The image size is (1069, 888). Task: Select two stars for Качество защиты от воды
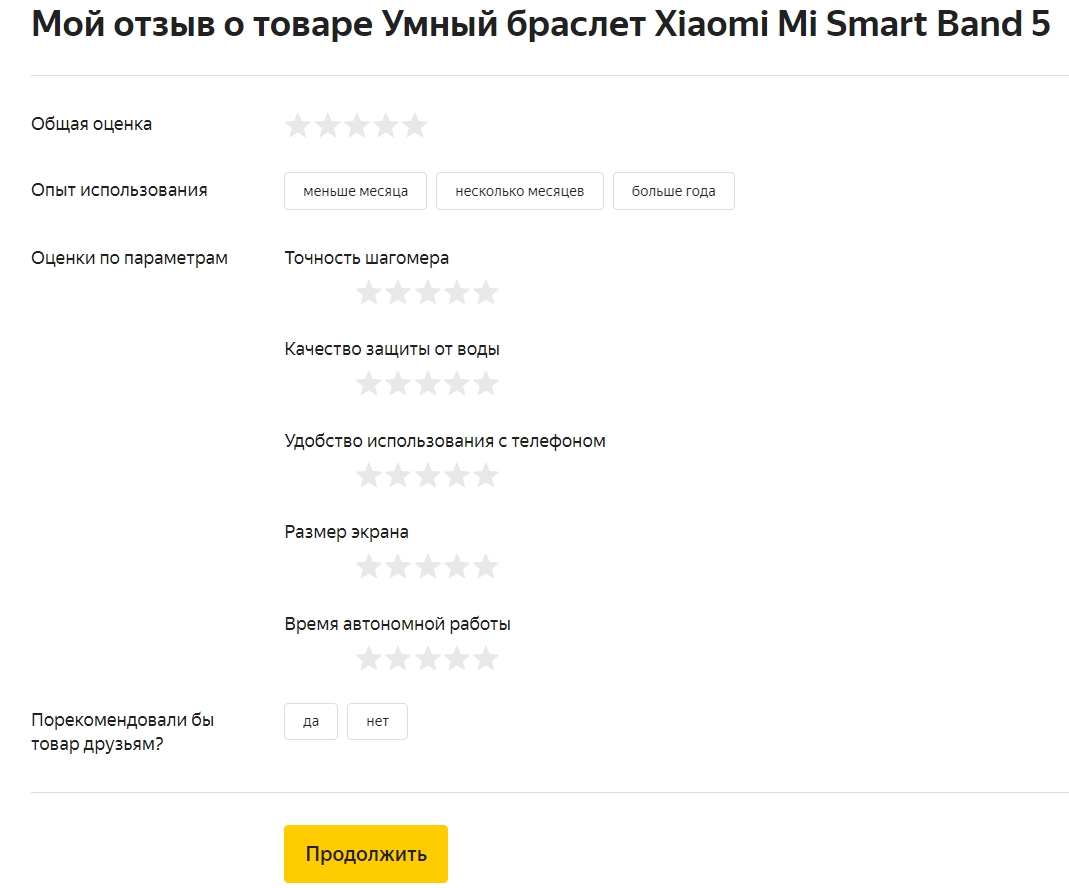pyautogui.click(x=397, y=383)
